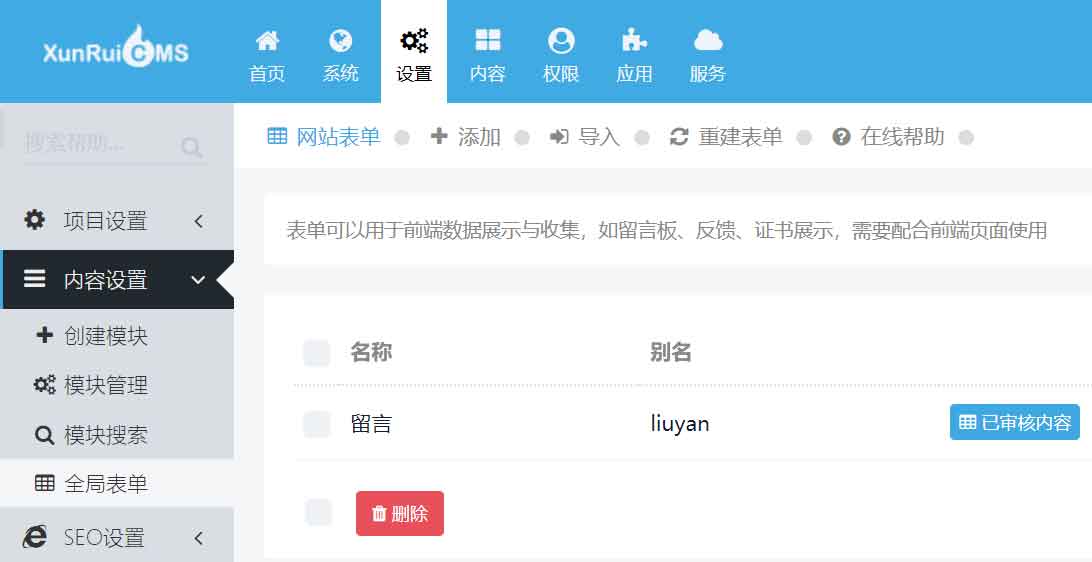Image resolution: width=1092 pixels, height=562 pixels.
Task: Open the 首页 home icon
Action: pos(267,41)
